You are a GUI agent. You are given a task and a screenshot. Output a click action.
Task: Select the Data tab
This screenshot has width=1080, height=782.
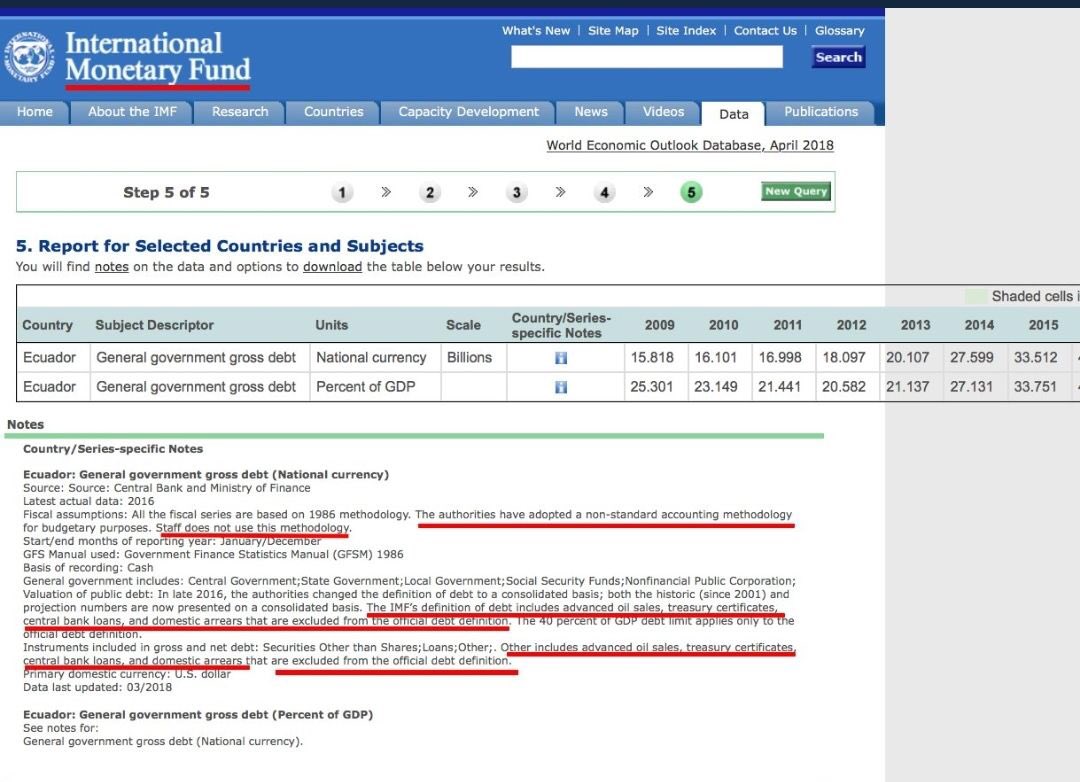click(734, 114)
